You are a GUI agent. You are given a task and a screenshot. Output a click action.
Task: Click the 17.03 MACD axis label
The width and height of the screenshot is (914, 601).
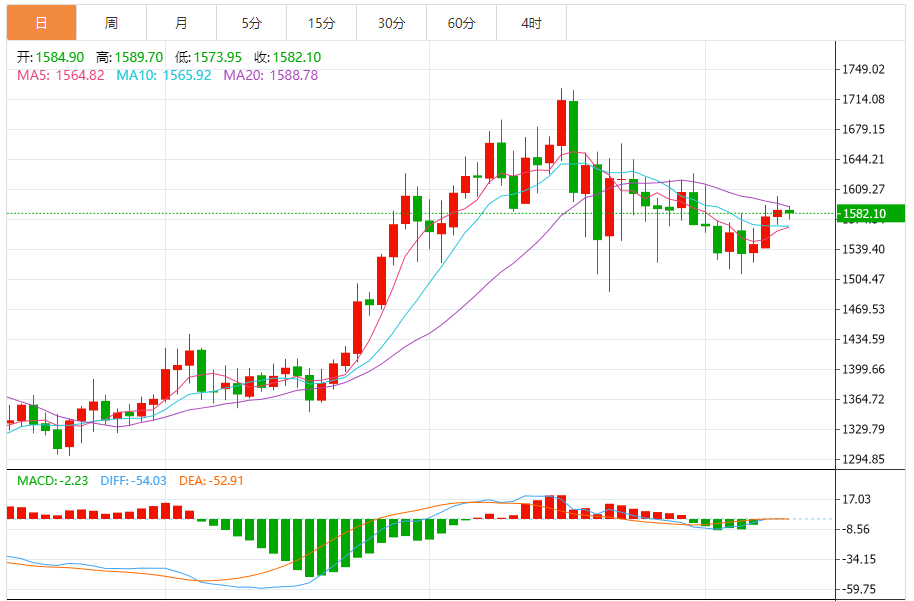pos(857,499)
